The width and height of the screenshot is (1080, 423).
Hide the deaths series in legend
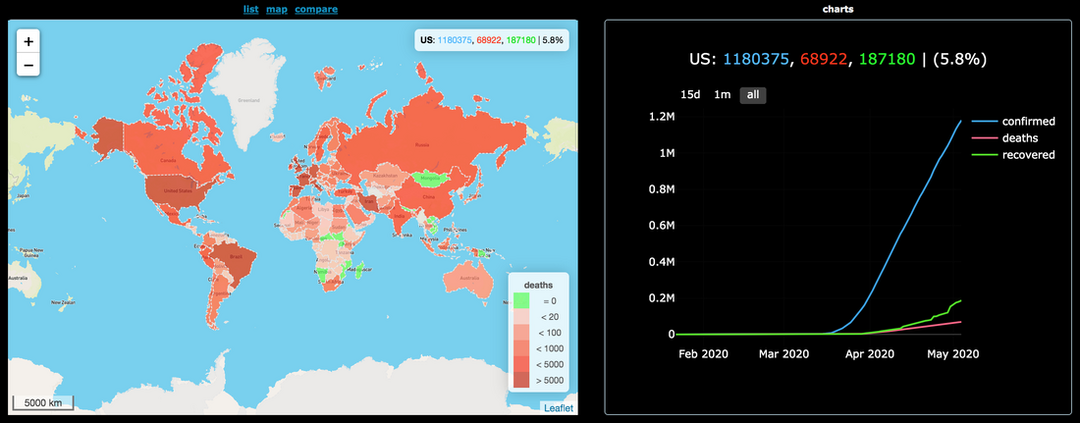click(x=1005, y=138)
